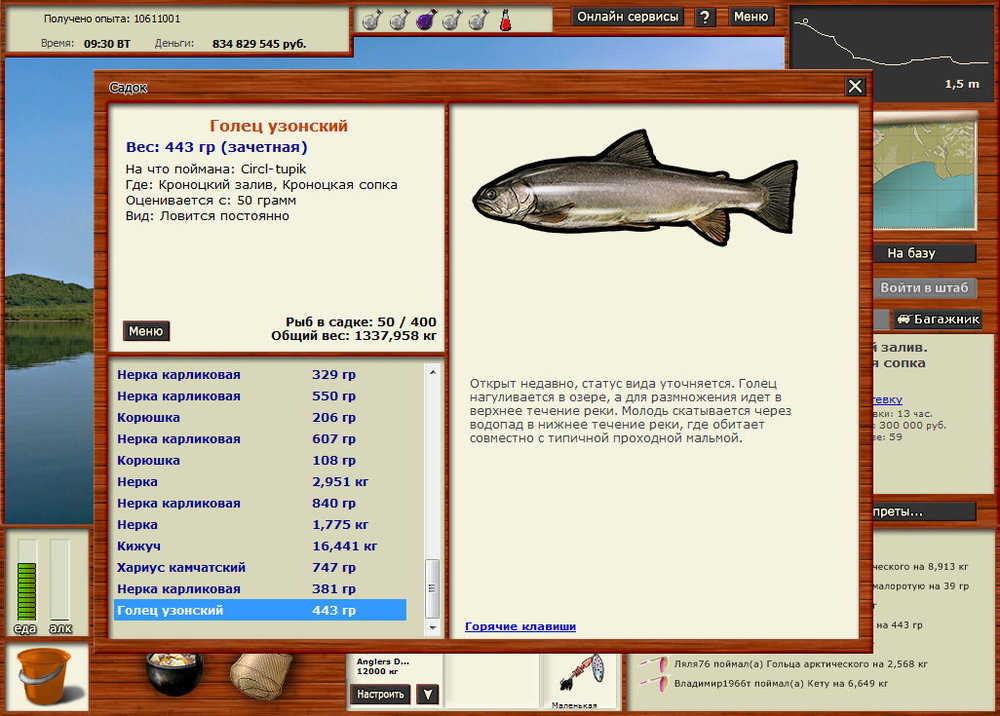Open the Горячие клавиши link

coord(520,627)
